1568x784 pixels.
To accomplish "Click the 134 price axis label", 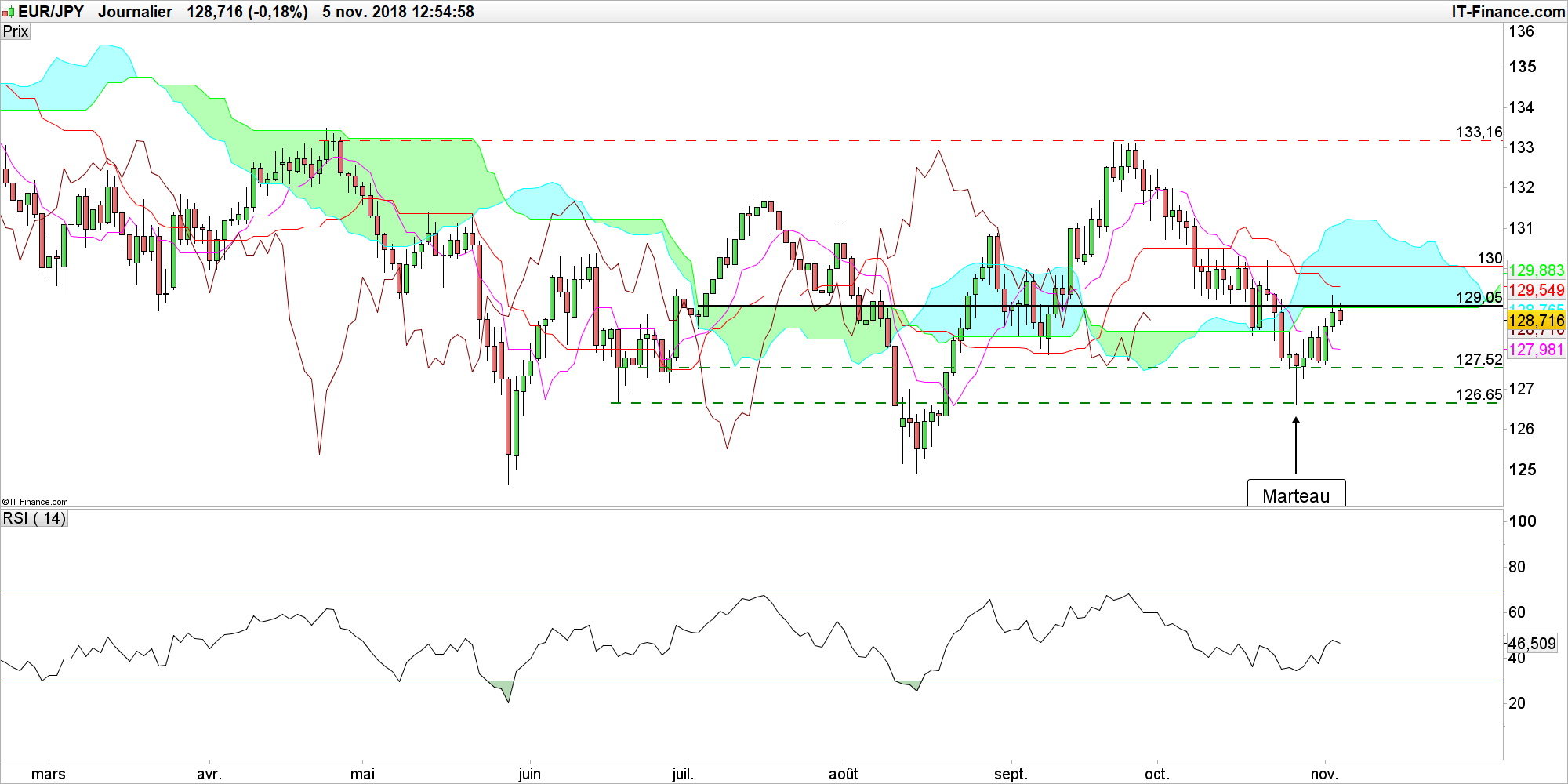I will click(x=1521, y=107).
